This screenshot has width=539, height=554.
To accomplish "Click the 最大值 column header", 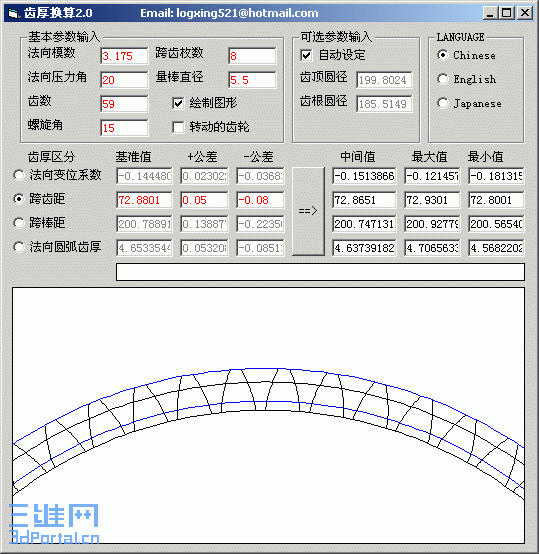I will coord(429,157).
